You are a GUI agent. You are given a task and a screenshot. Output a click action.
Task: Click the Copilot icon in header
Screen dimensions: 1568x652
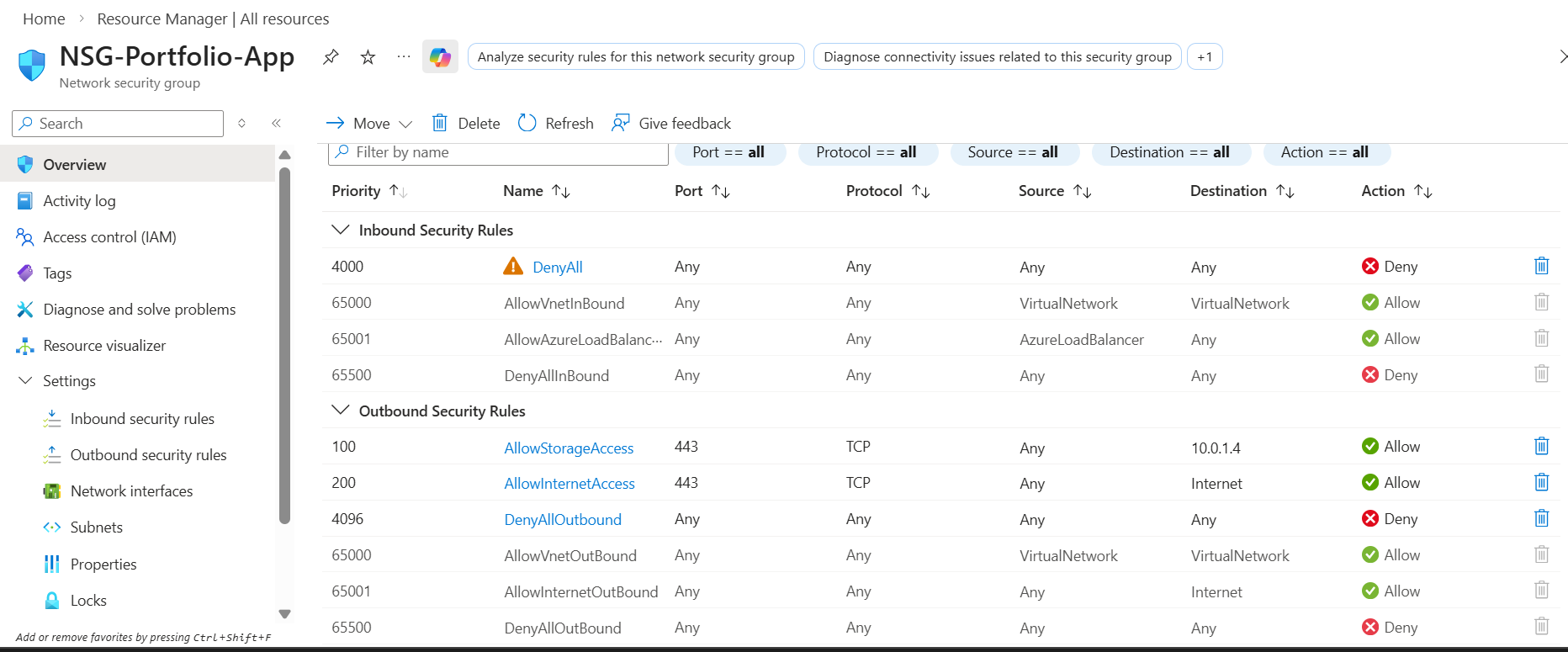tap(440, 56)
